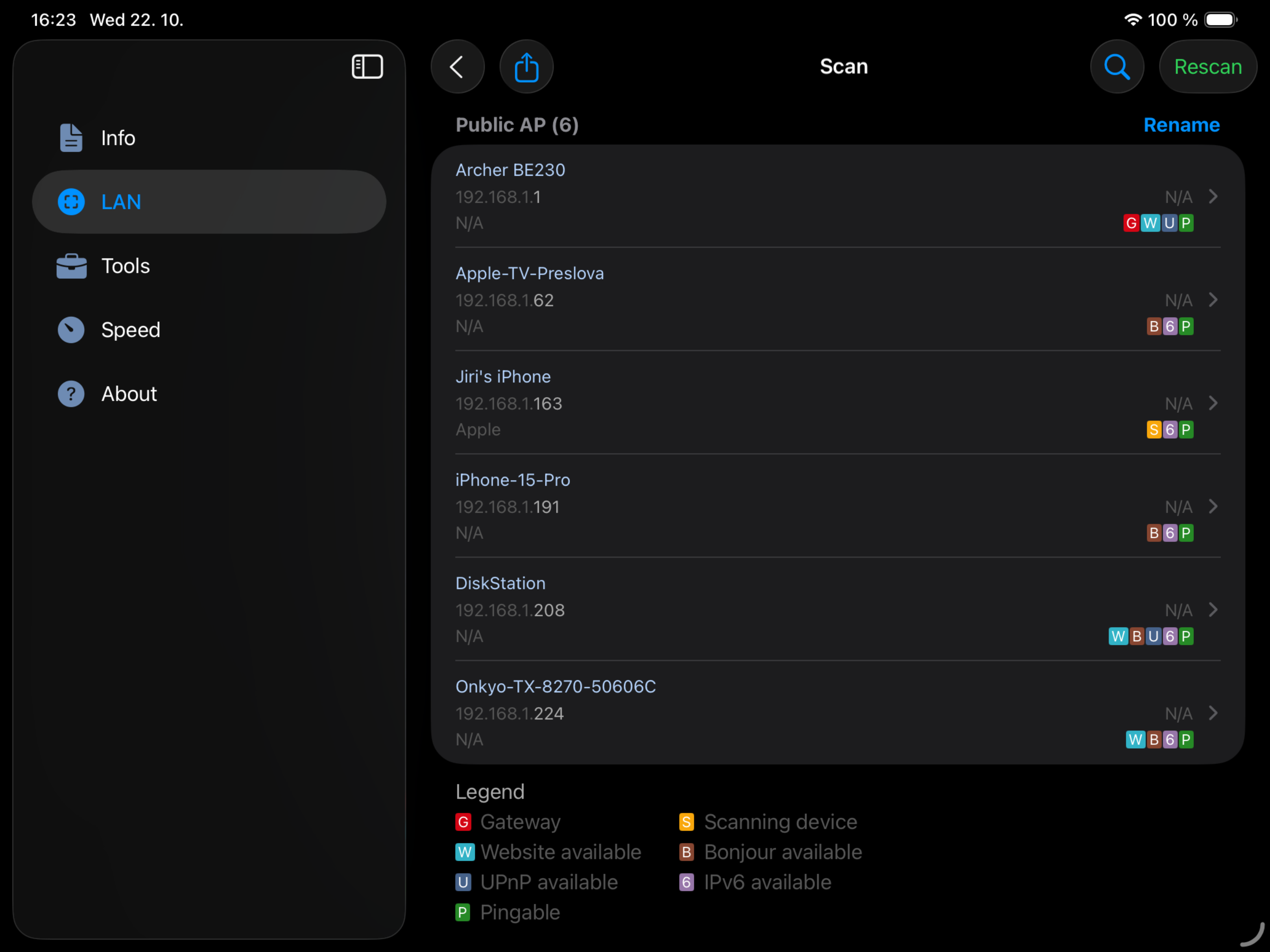
Task: Click IP address 192.168.1.1
Action: point(498,197)
